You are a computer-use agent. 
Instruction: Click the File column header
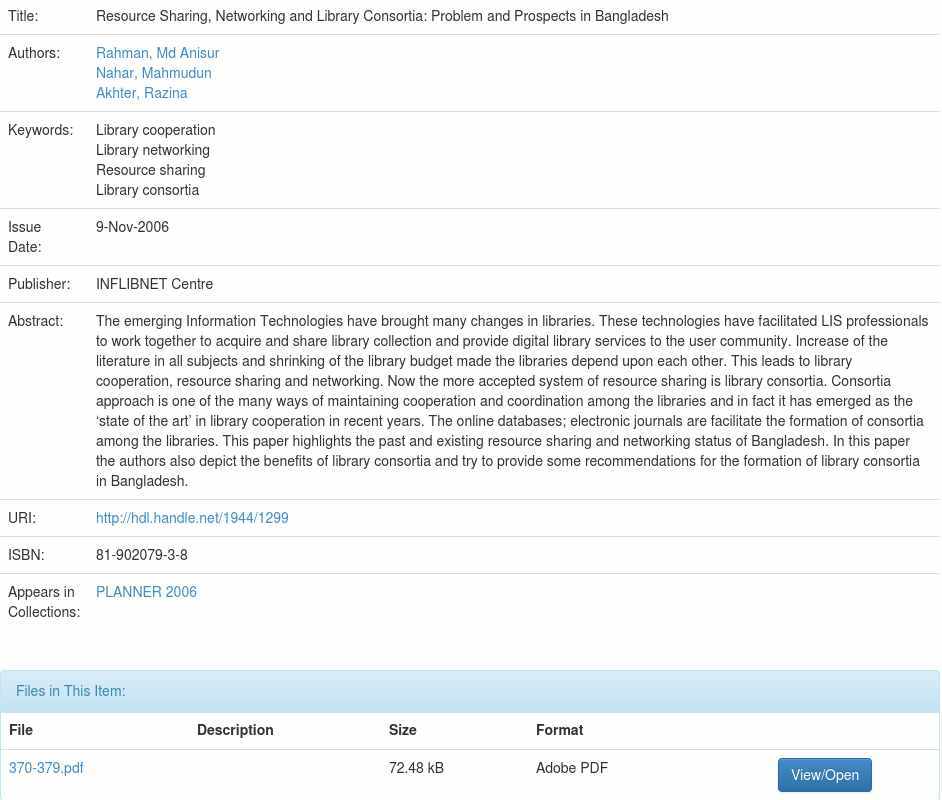point(21,730)
